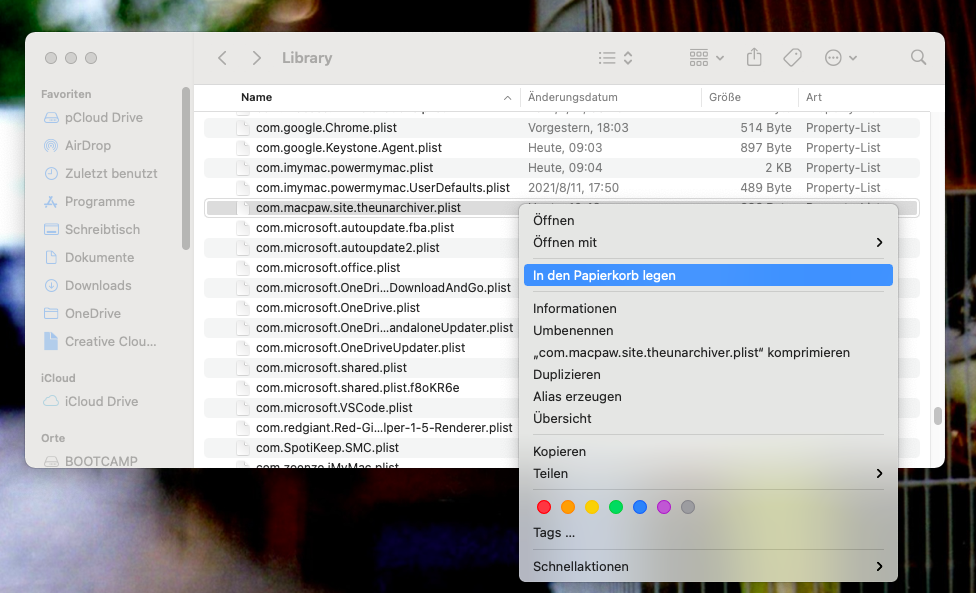This screenshot has width=976, height=593.
Task: Expand the Schnellaktionen submenu
Action: pyautogui.click(x=708, y=567)
